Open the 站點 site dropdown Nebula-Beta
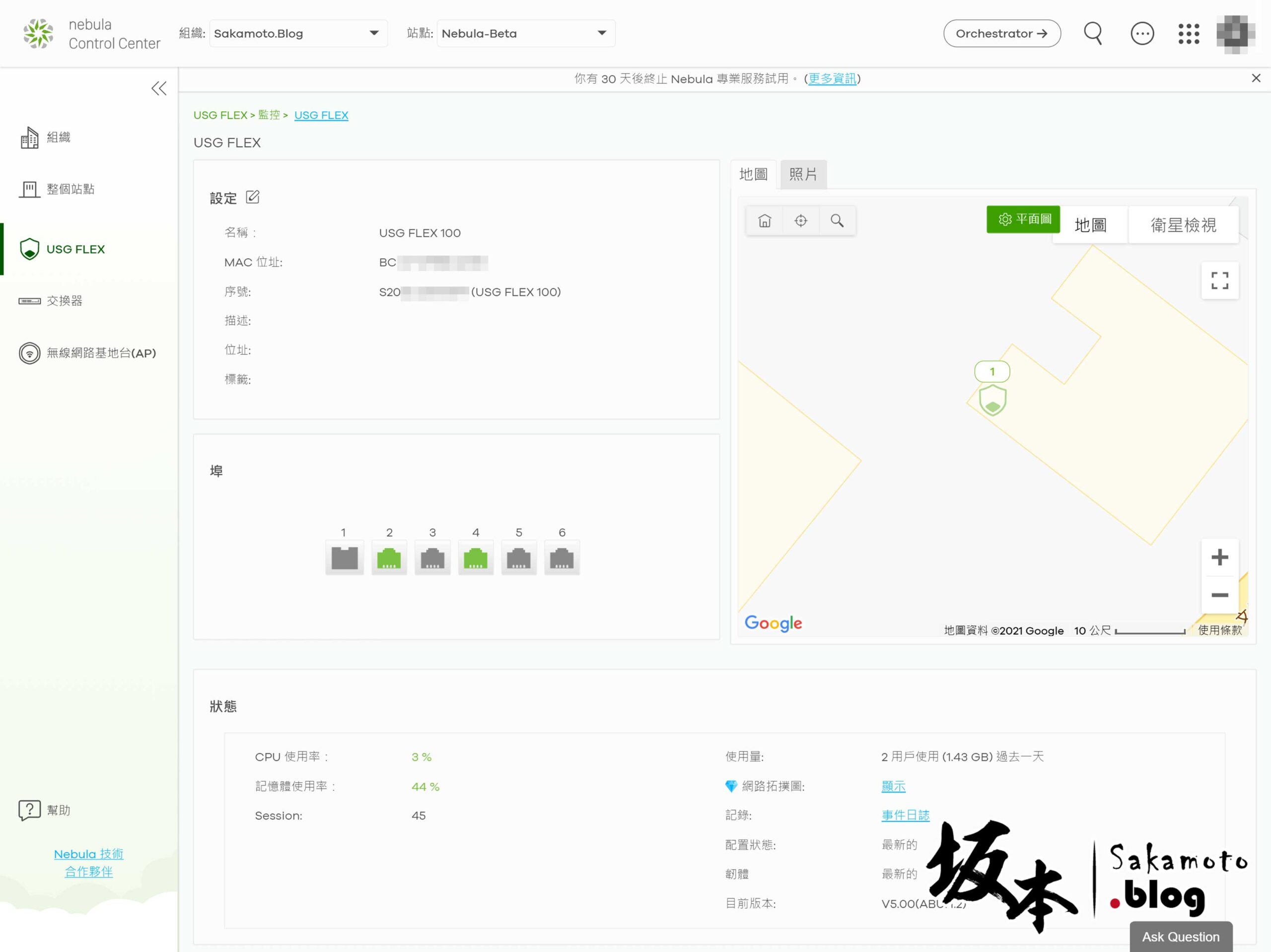 click(526, 33)
